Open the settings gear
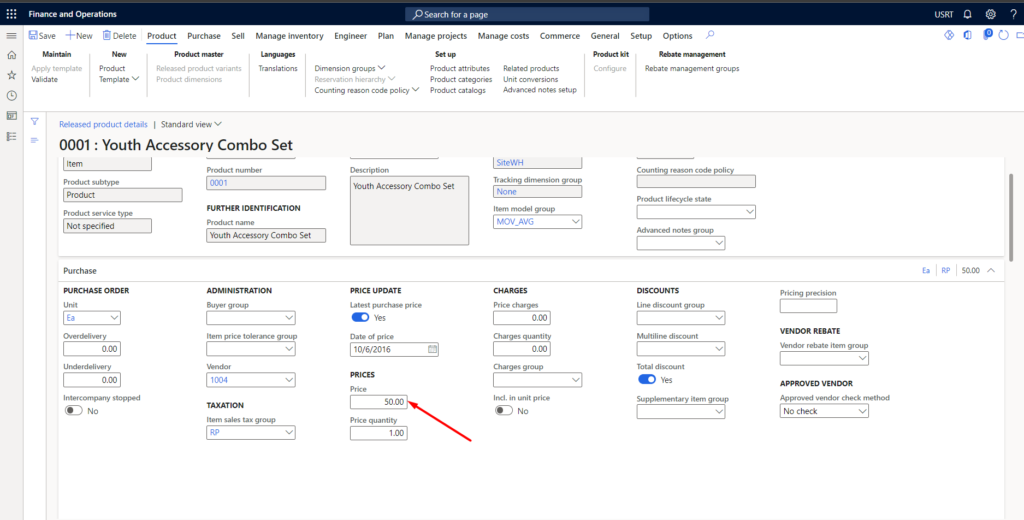Screen dimensions: 1024x520 [991, 14]
